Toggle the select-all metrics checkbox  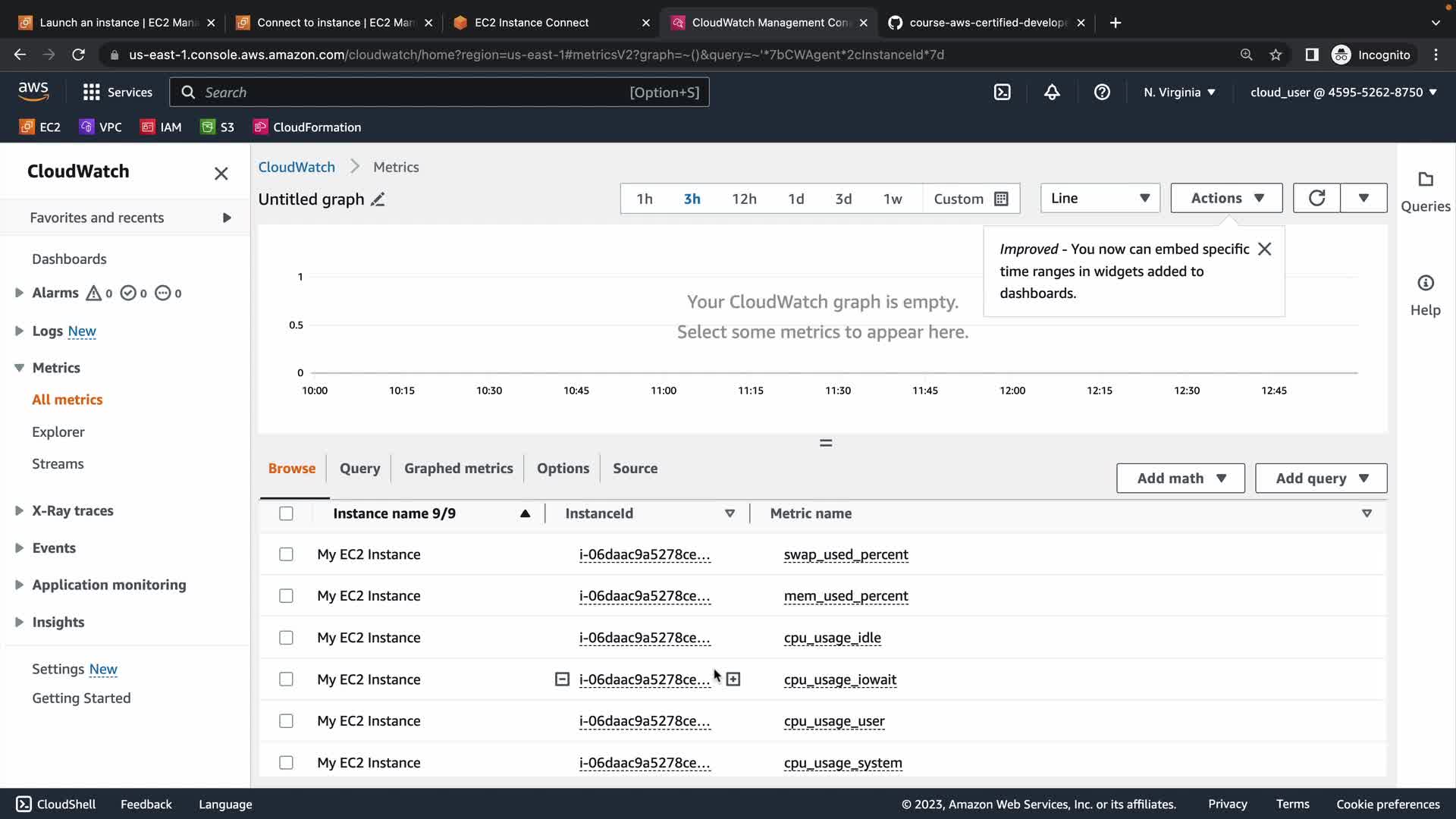tap(286, 513)
